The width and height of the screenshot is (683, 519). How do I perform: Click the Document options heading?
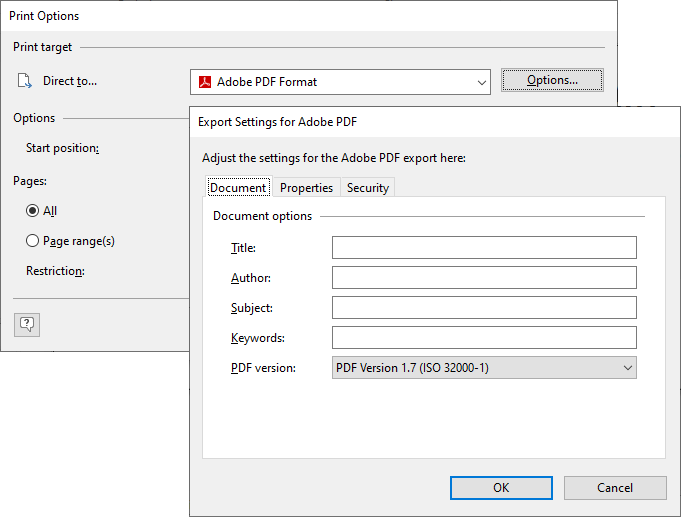(262, 216)
